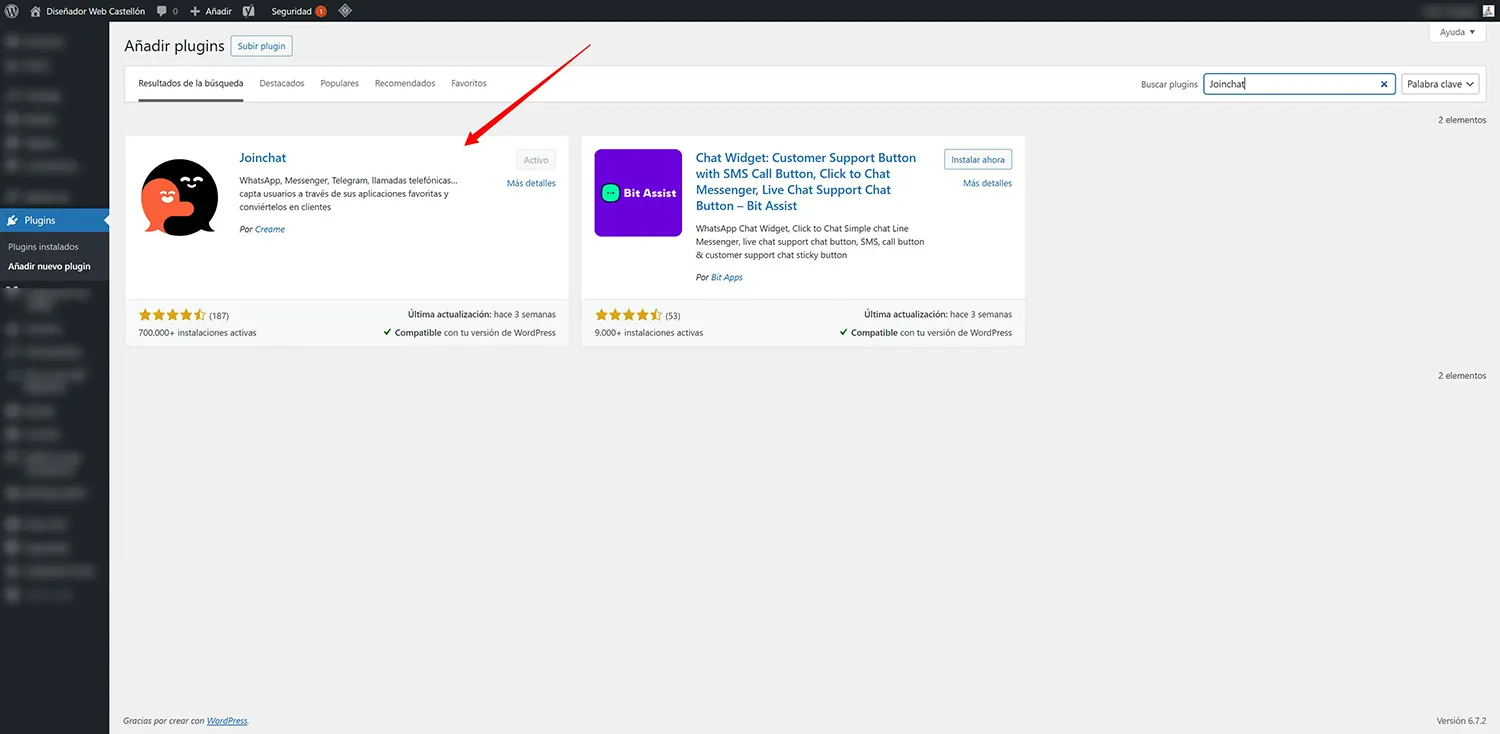Select the '9.000+ instalaciones activas' text

coord(649,333)
